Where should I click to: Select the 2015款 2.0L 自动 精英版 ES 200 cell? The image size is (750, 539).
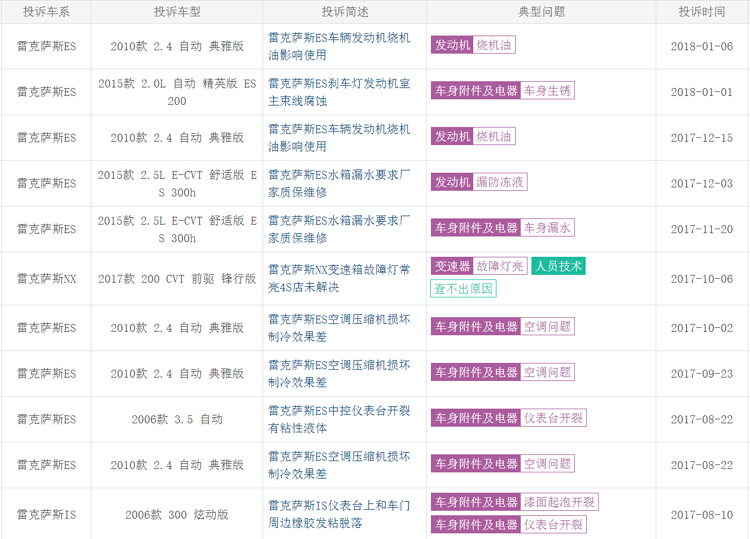tap(177, 92)
